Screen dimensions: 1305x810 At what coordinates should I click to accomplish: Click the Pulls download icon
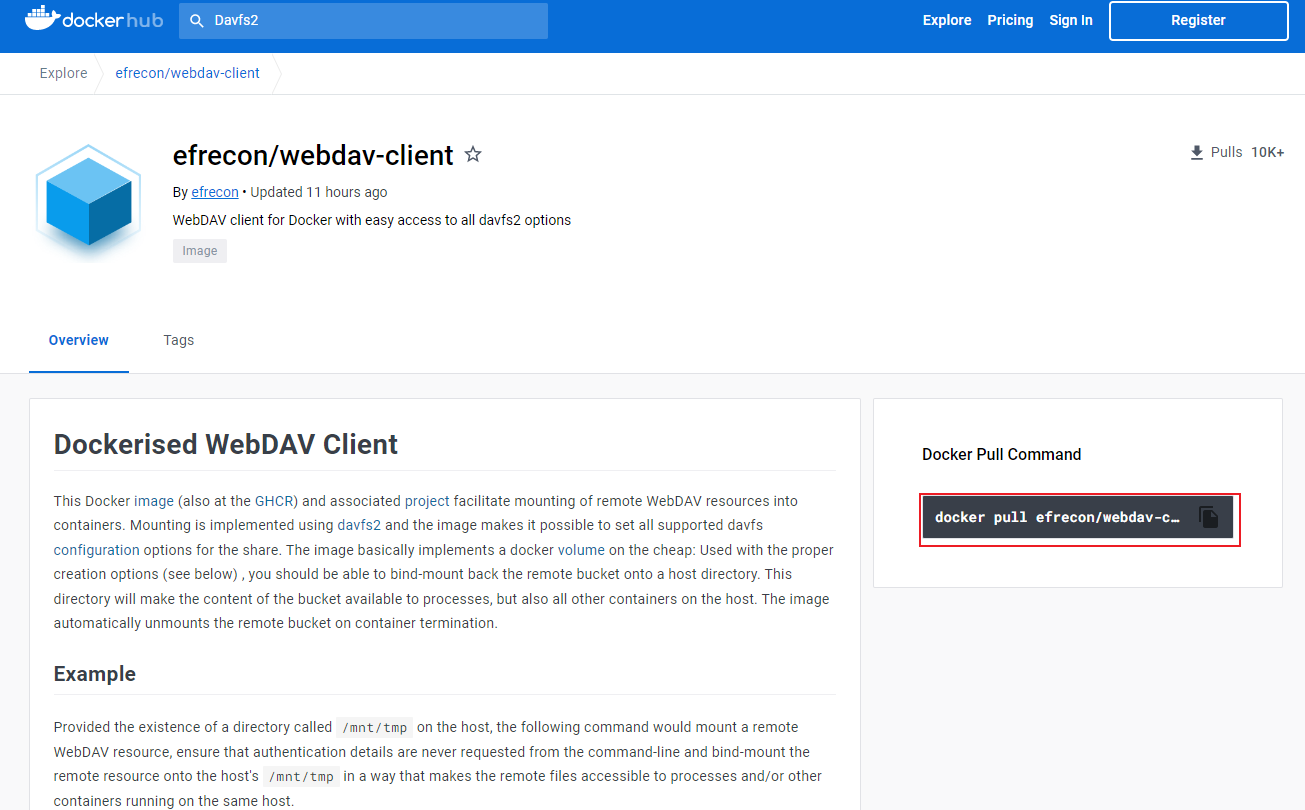1196,151
